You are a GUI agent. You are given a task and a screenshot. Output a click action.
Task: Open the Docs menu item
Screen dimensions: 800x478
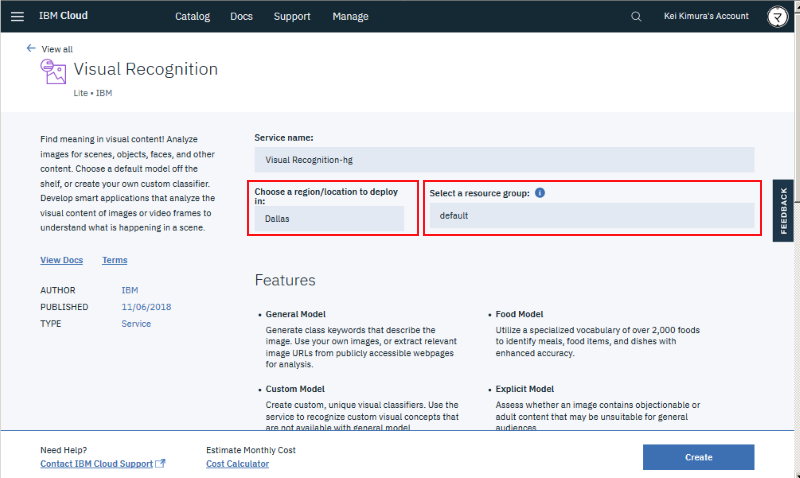[x=241, y=16]
